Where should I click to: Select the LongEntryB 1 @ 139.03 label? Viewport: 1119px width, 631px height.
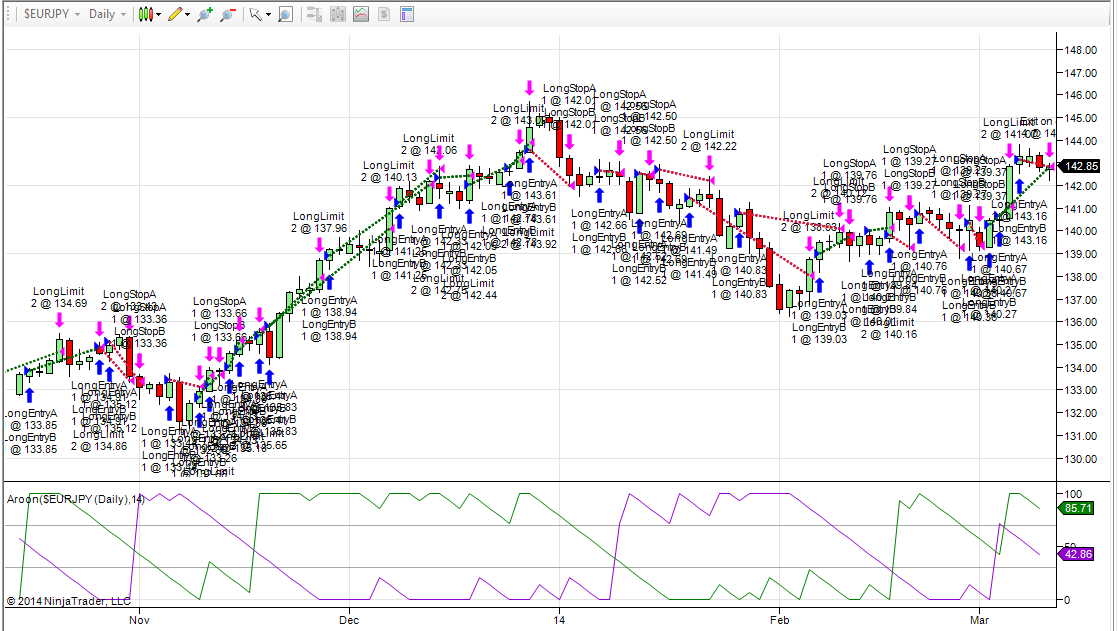tap(819, 333)
